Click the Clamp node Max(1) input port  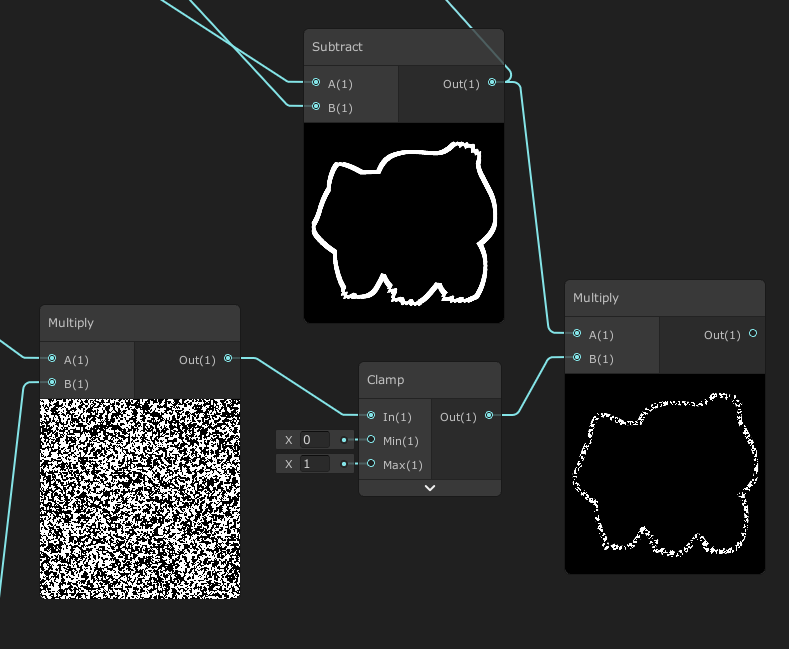click(x=371, y=463)
